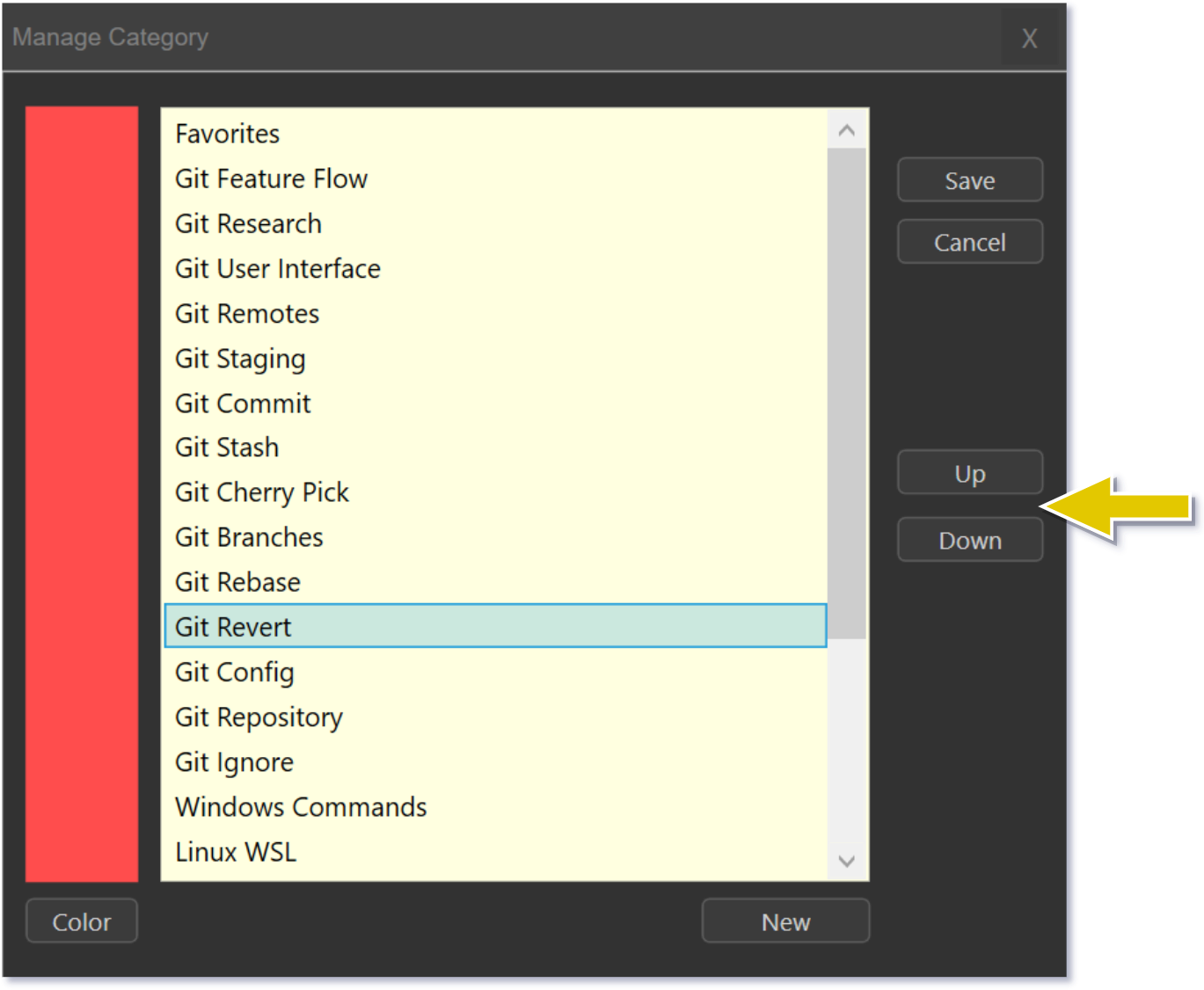Select the Favorites category
The image size is (1204, 990).
[228, 134]
